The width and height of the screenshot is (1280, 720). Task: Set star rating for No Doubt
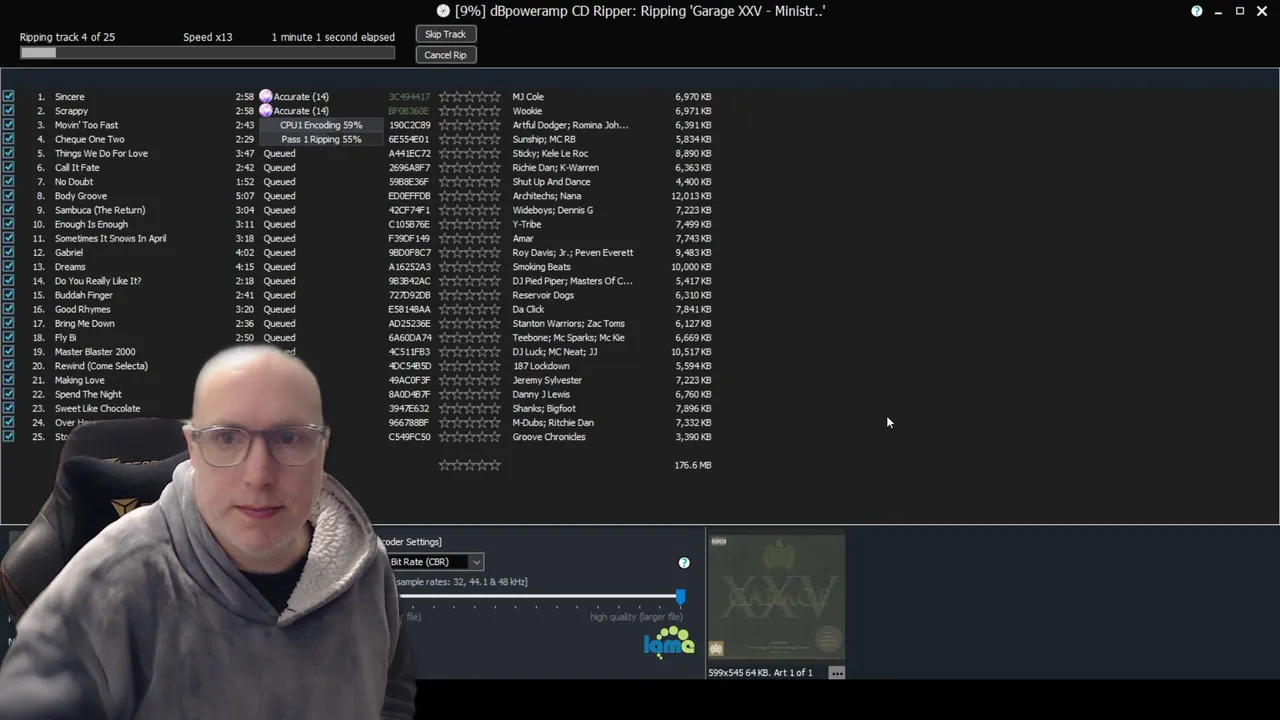[x=470, y=182]
